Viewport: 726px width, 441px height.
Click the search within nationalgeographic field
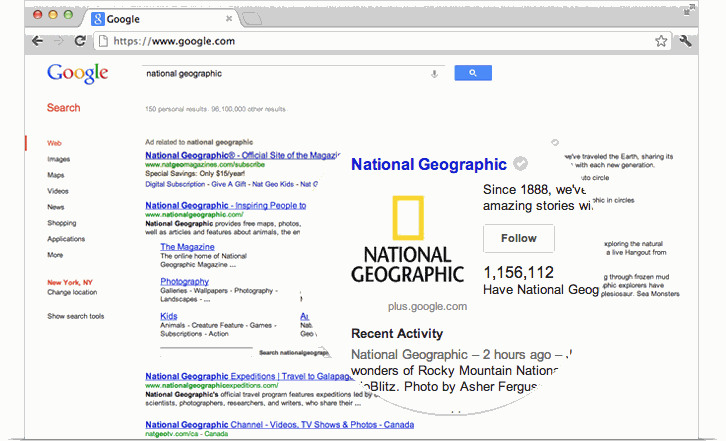tap(207, 353)
